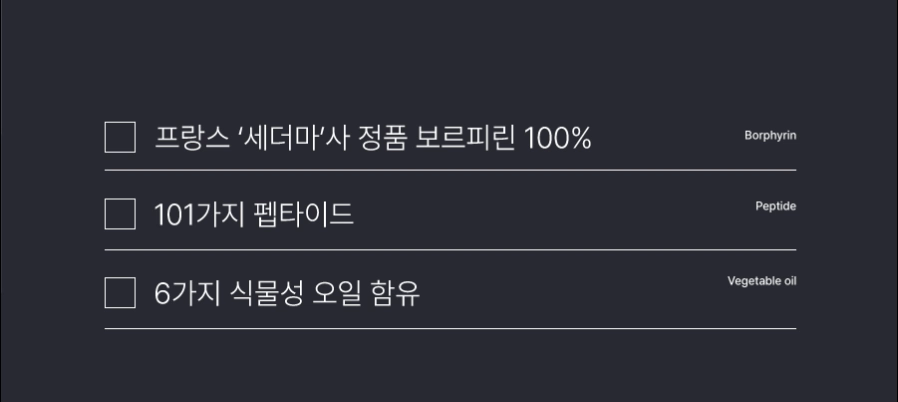898x402 pixels.
Task: Click the 100% text
Action: (558, 138)
